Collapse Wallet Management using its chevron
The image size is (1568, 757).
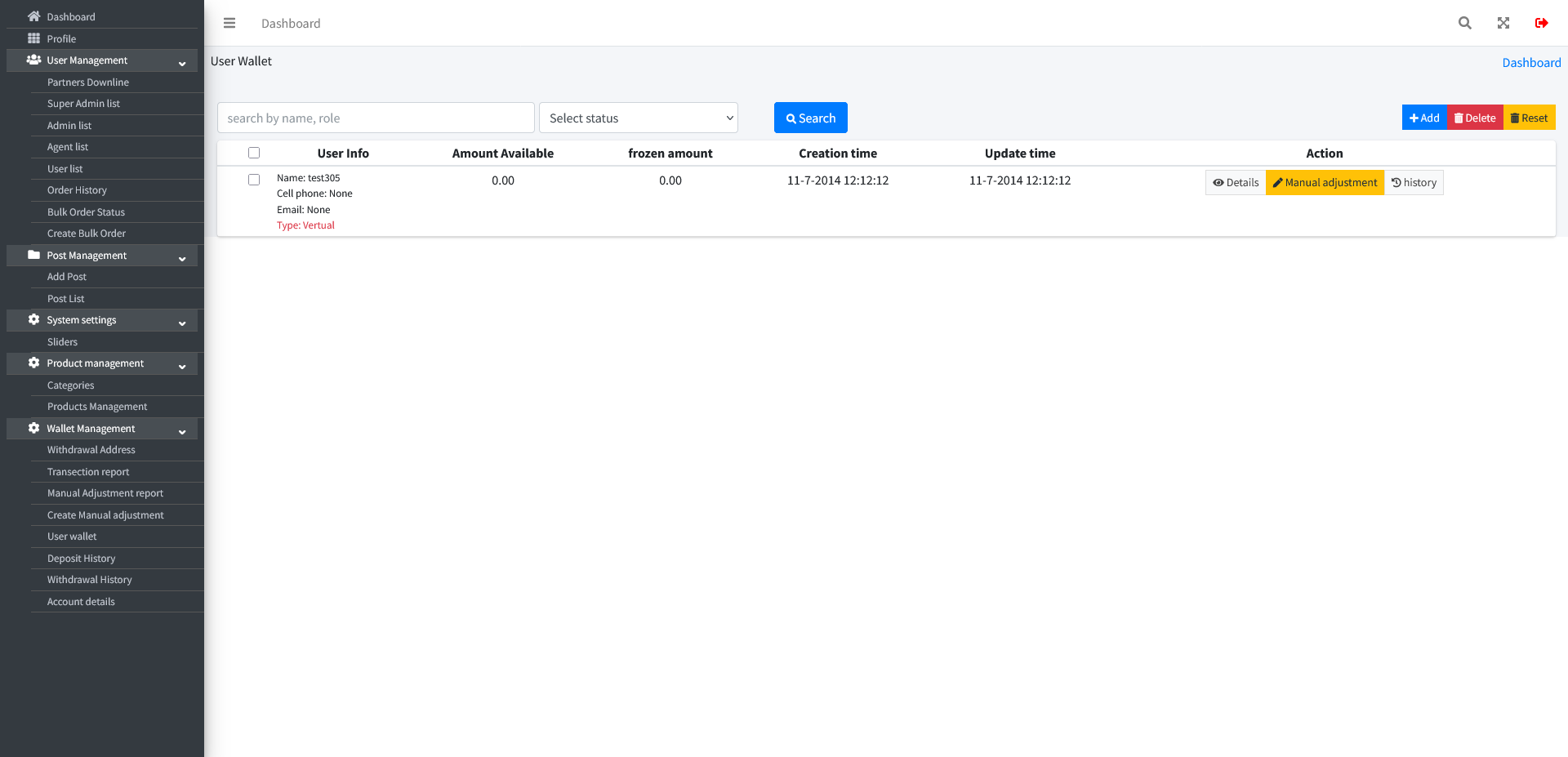182,432
